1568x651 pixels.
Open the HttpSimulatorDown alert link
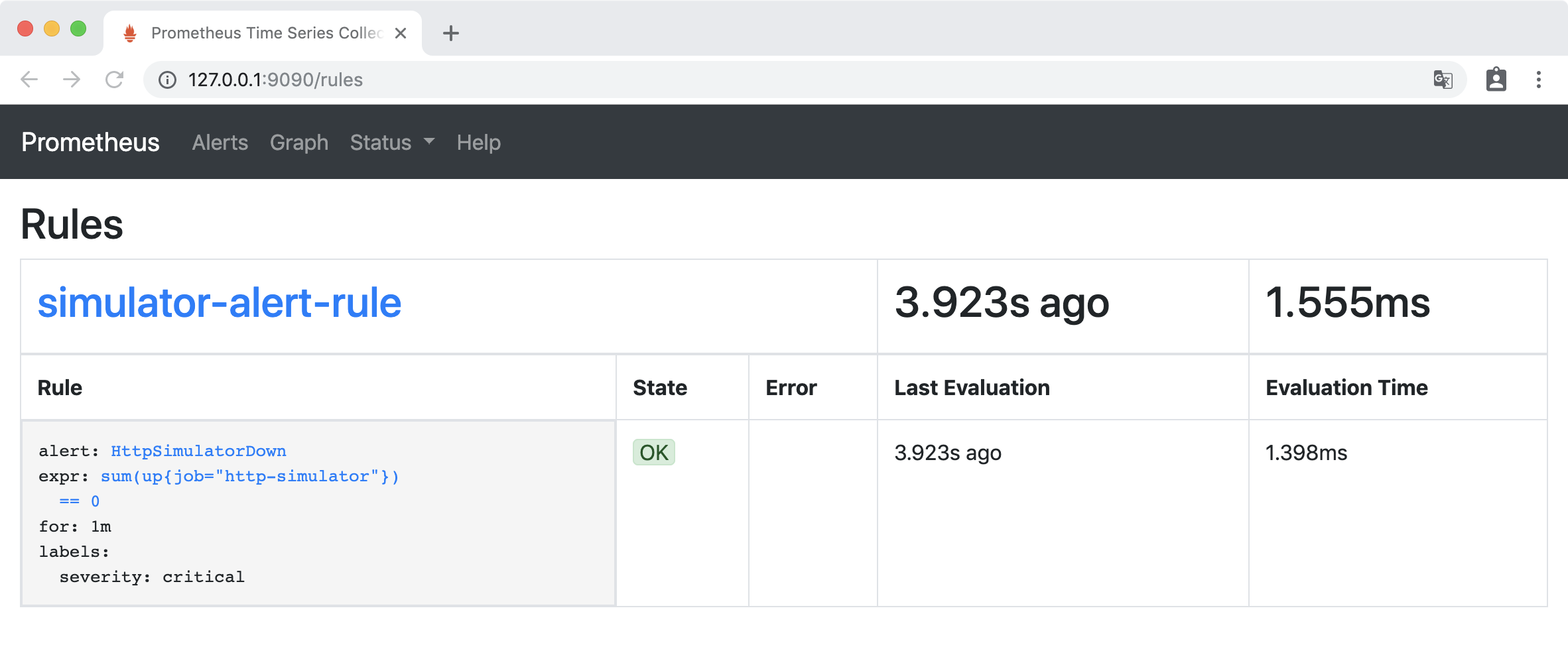pyautogui.click(x=198, y=451)
